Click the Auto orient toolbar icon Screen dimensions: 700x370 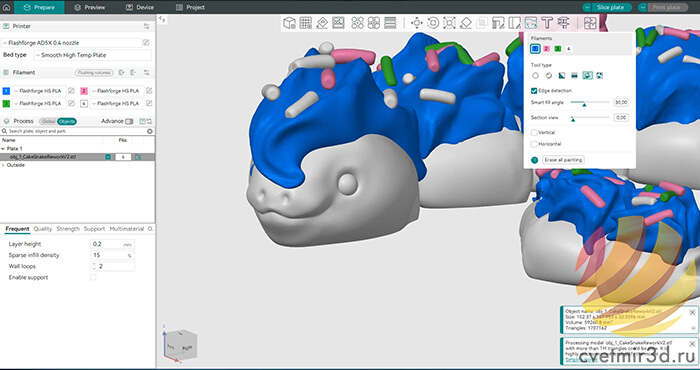pyautogui.click(x=322, y=23)
